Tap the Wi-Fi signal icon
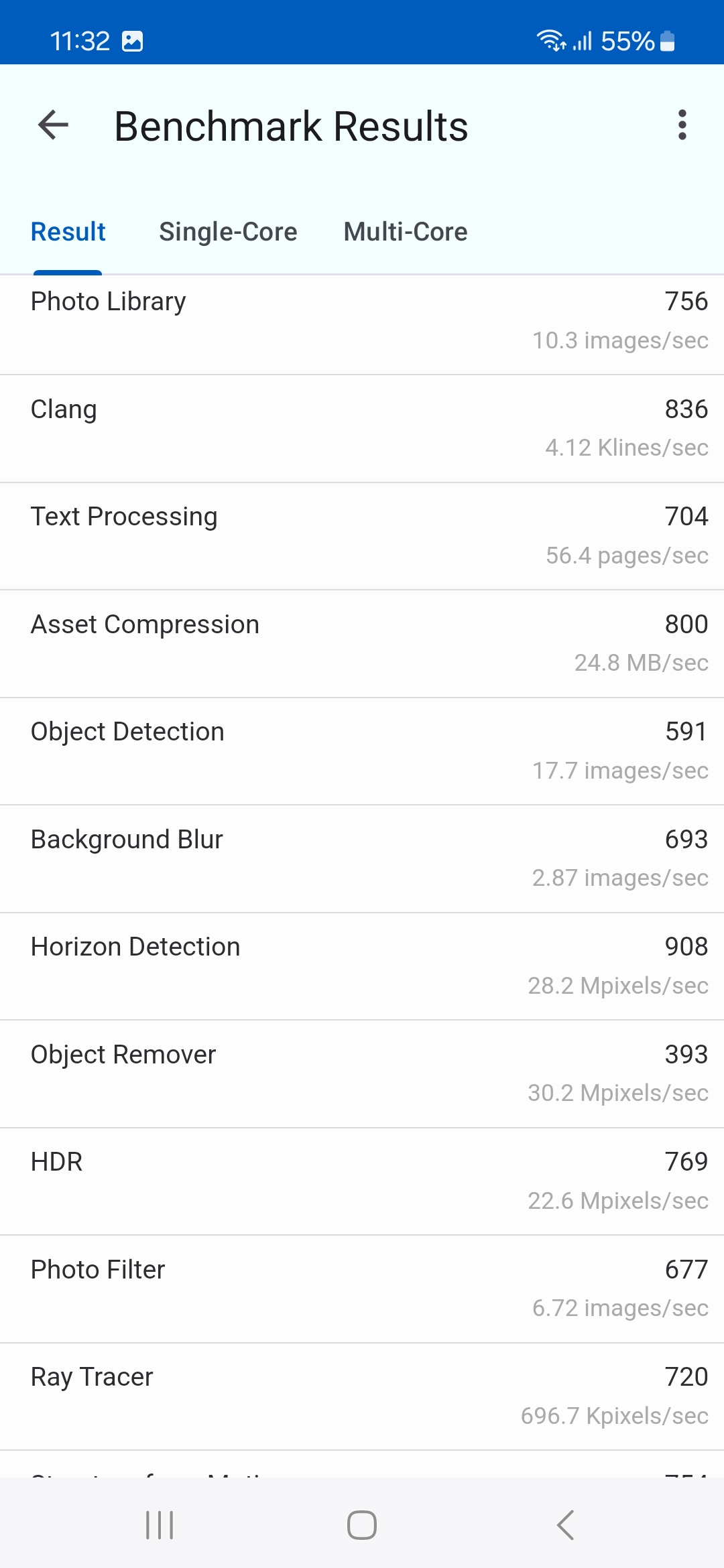This screenshot has width=724, height=1568. coord(551,42)
